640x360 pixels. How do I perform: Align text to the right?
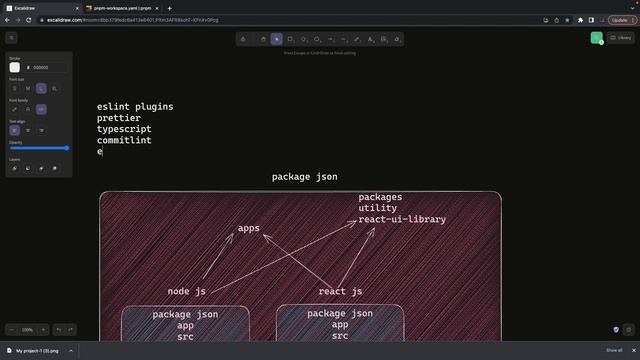[41, 131]
